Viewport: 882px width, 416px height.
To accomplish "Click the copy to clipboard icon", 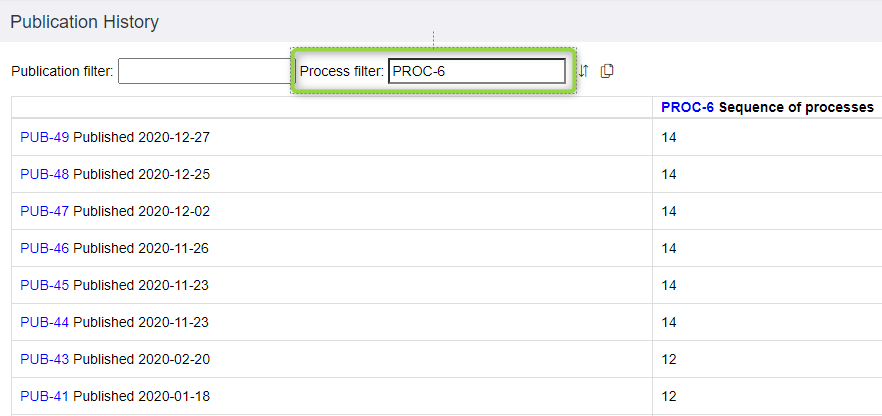I will tap(607, 71).
